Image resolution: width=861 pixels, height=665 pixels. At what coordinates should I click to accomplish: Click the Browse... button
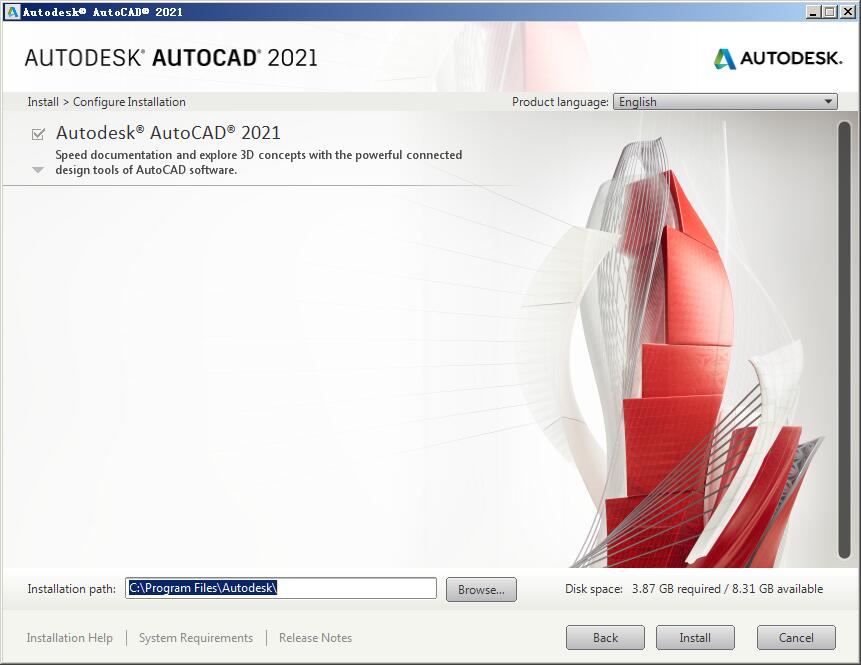[481, 590]
